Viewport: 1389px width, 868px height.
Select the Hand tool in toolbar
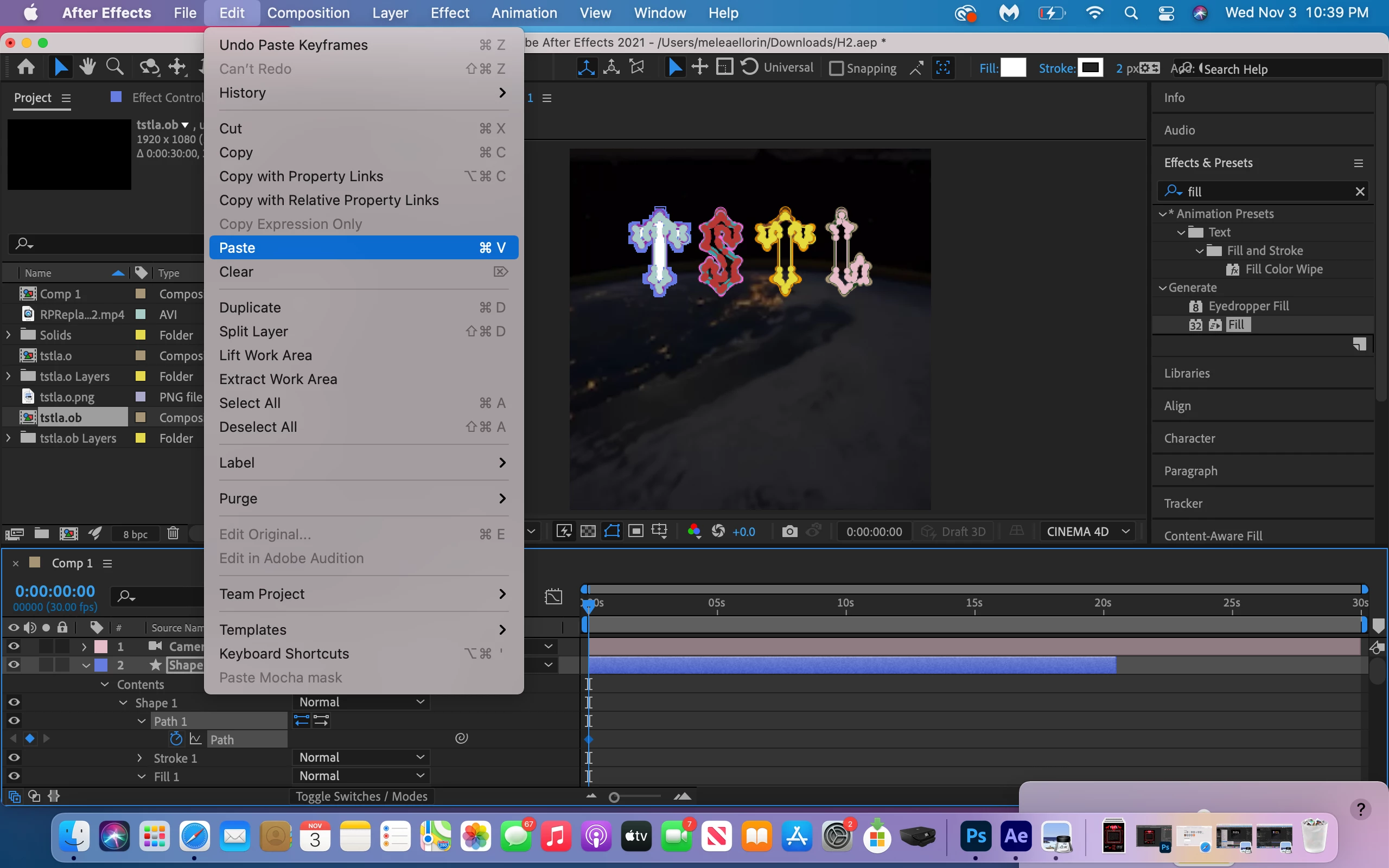[87, 67]
